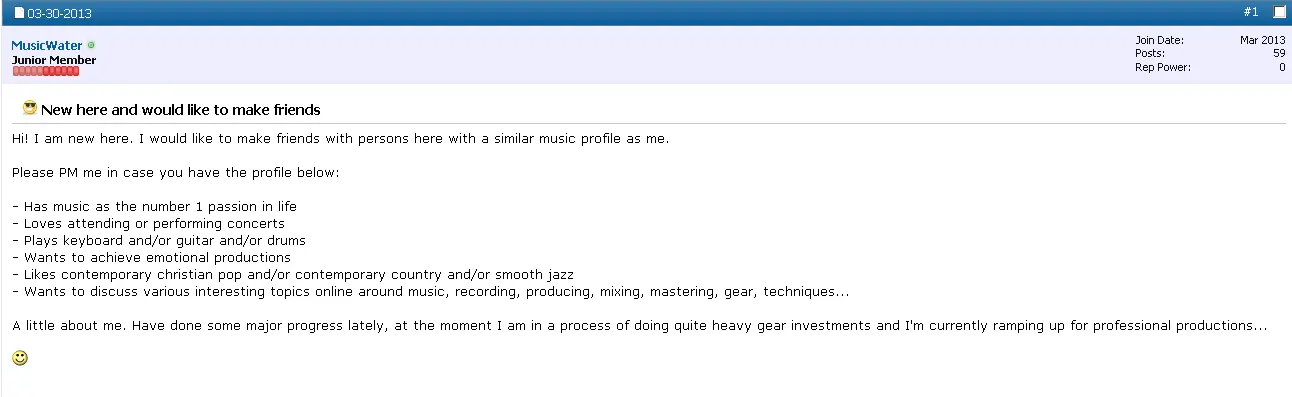Click the Mar 2013 join date value
This screenshot has height=397, width=1292.
(1262, 40)
